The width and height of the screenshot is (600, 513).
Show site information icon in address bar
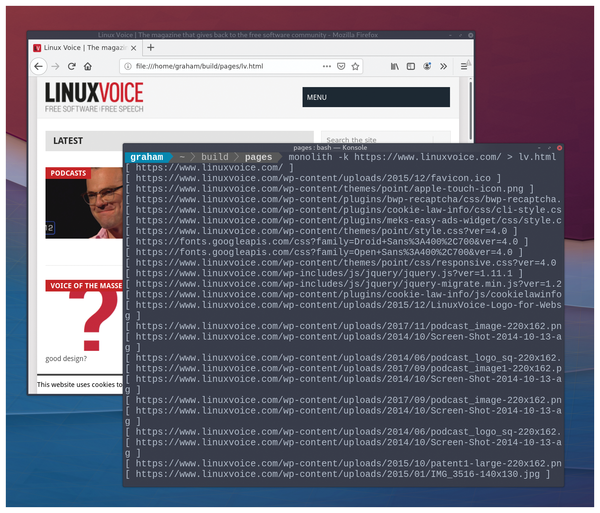[128, 66]
